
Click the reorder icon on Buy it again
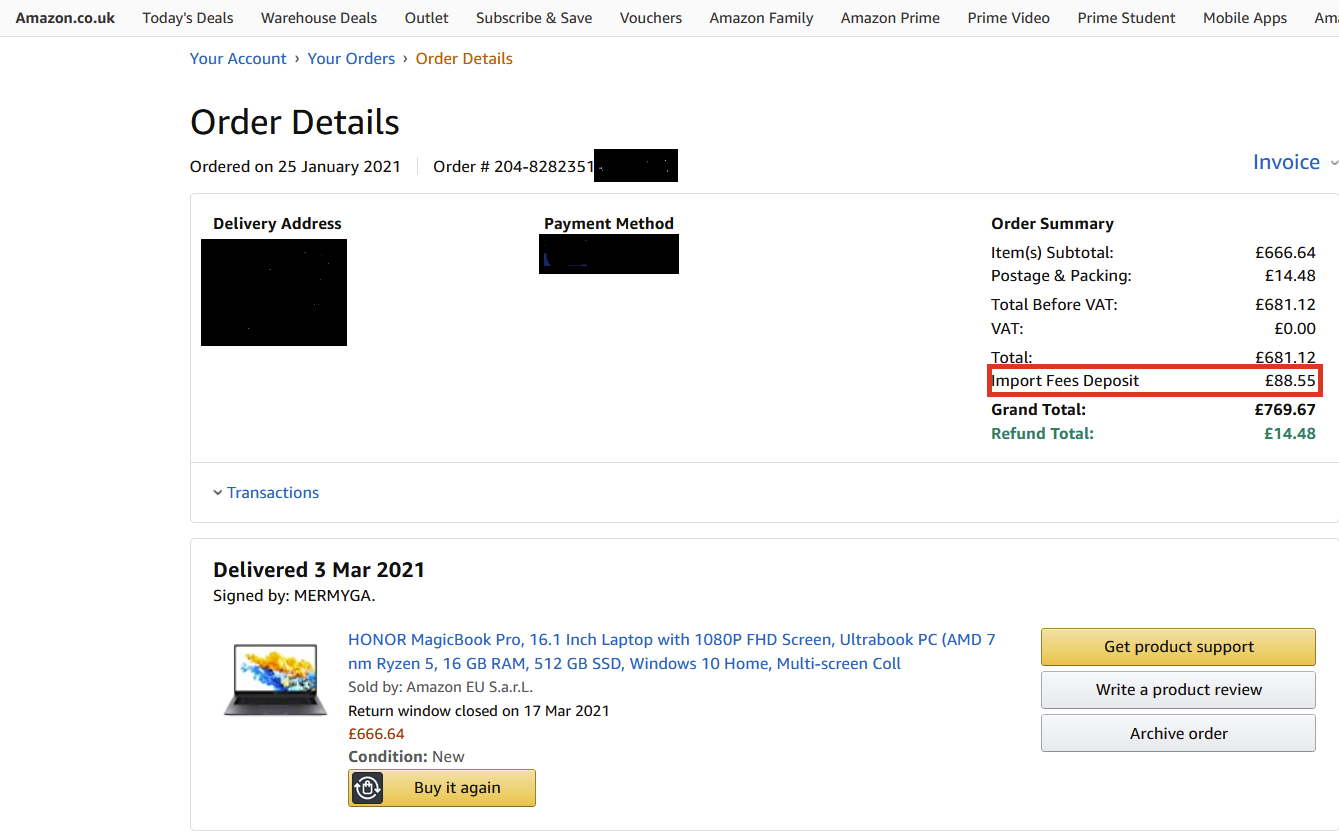coord(368,788)
